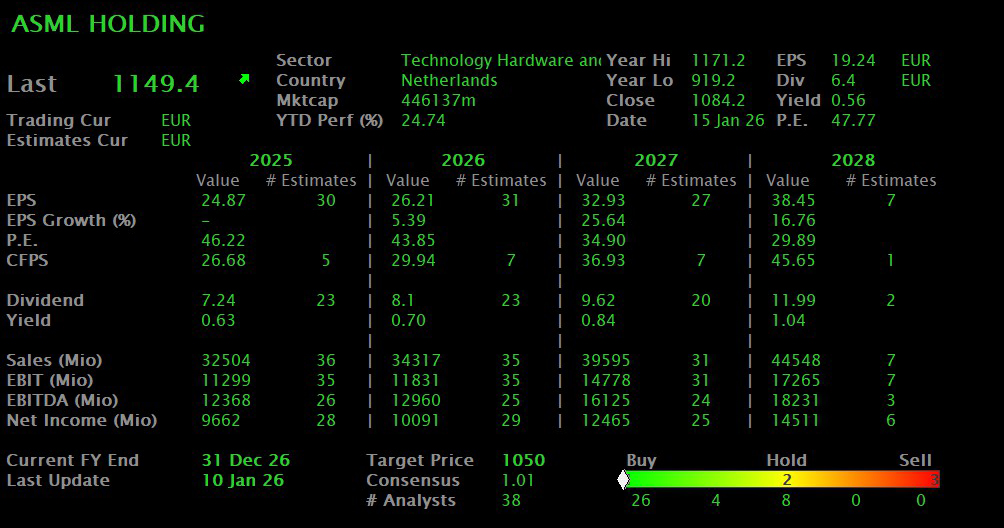Viewport: 1004px width, 528px height.
Task: Select the 2025 Dividend value 7.24
Action: click(218, 300)
